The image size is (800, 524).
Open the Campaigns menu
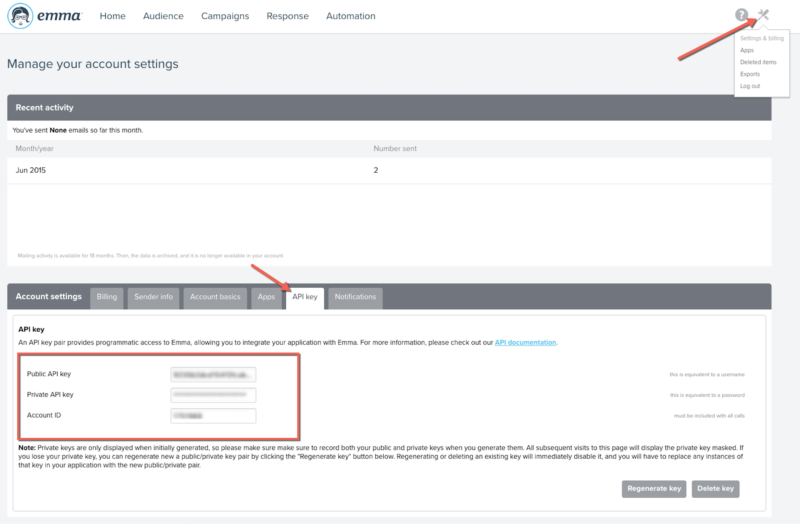pyautogui.click(x=225, y=16)
